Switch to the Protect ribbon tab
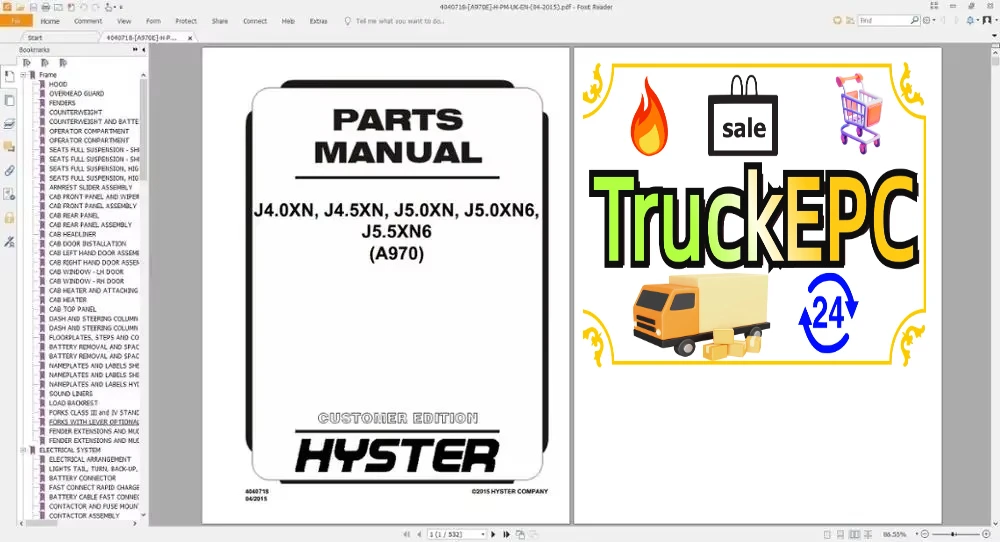 pos(186,21)
